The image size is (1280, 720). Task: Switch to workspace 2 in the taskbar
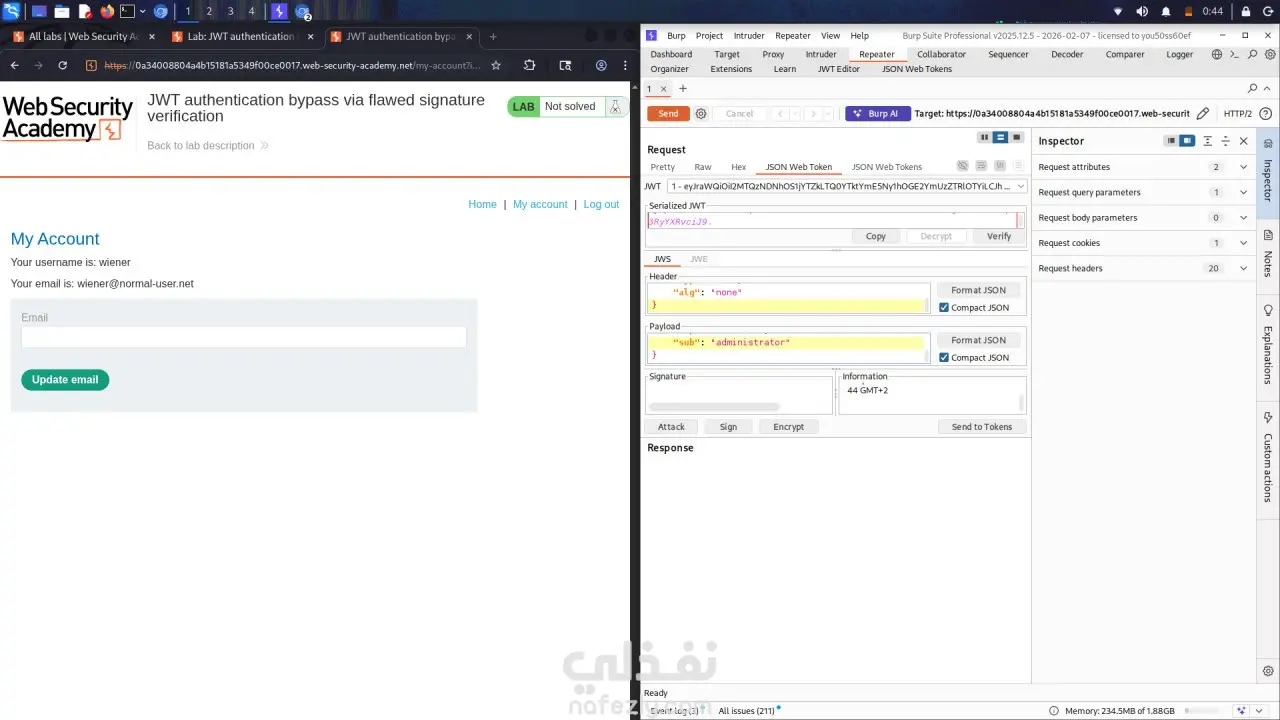209,11
